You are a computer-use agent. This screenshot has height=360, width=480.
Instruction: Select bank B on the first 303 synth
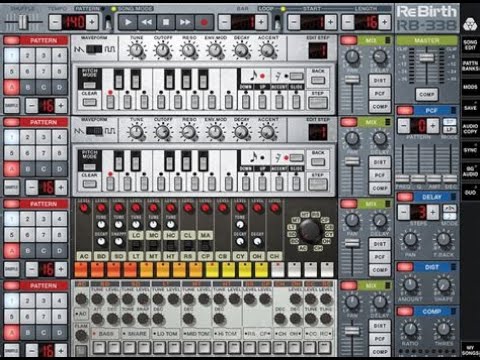28,87
